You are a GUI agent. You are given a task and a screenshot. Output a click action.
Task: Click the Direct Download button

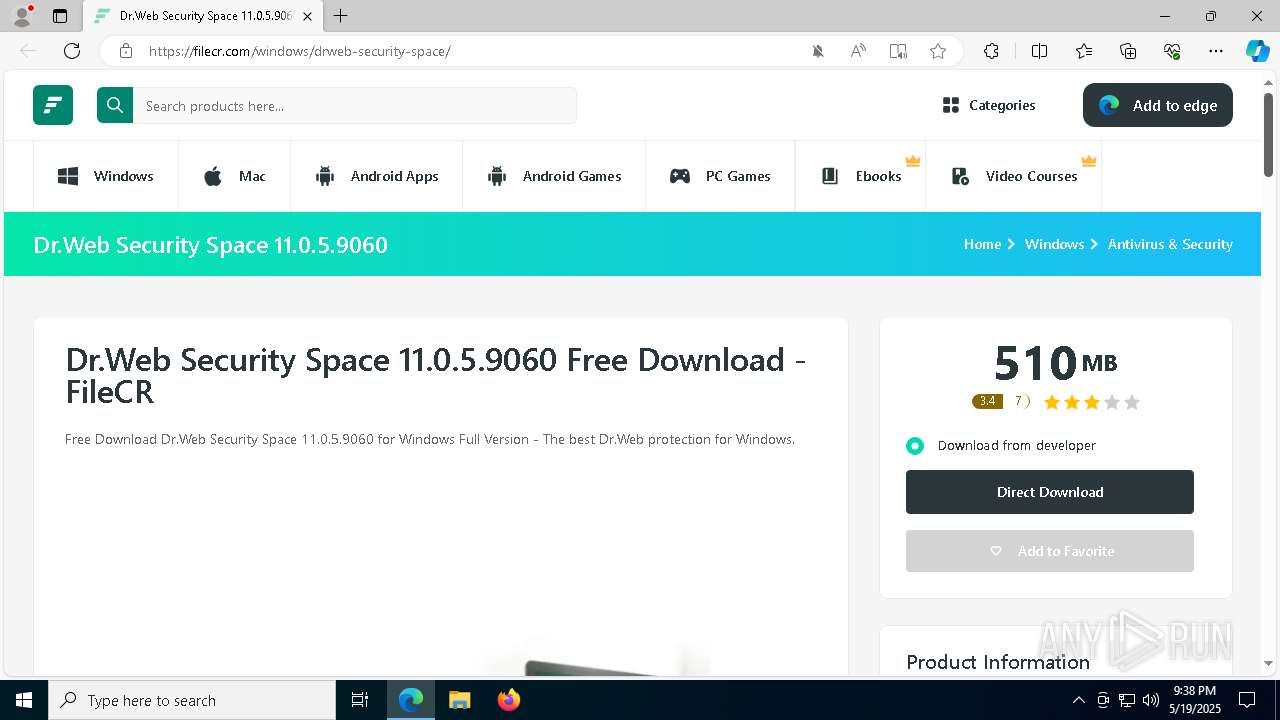click(x=1050, y=492)
